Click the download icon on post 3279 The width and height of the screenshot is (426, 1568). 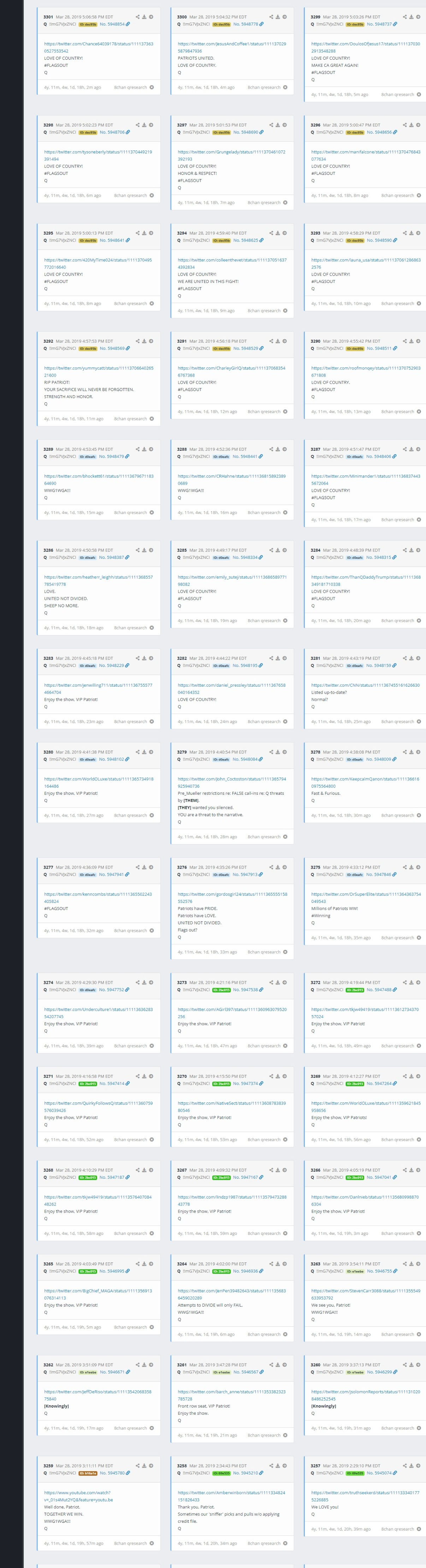(278, 752)
